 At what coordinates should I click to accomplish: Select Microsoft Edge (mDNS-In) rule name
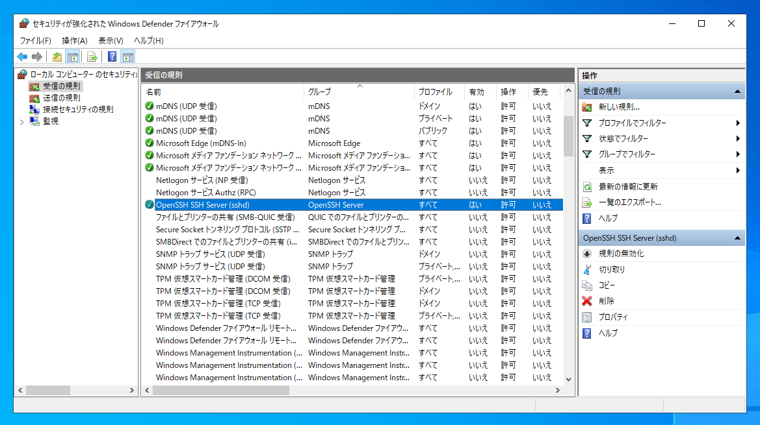tap(201, 143)
